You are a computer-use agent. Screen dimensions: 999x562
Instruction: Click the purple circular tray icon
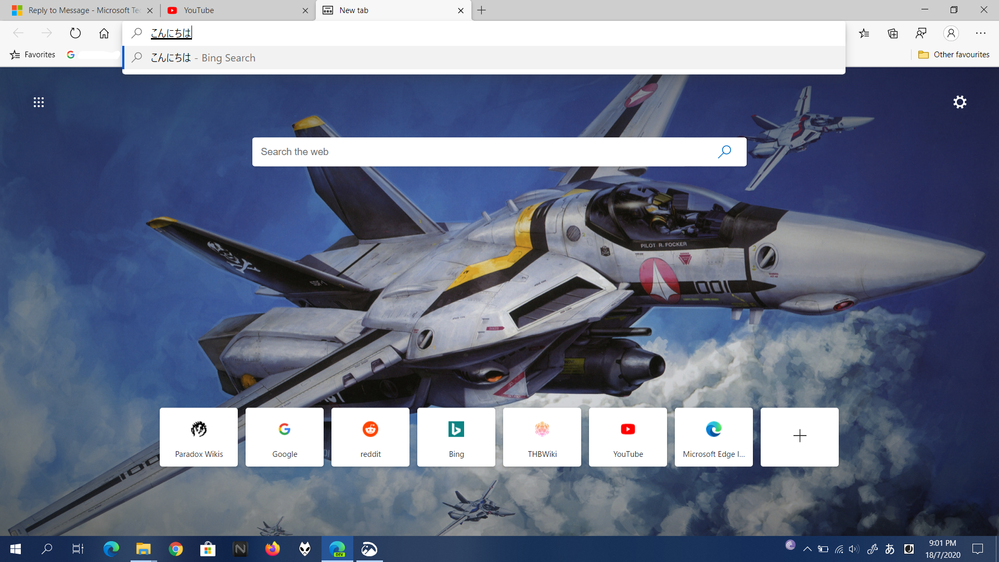pos(790,545)
